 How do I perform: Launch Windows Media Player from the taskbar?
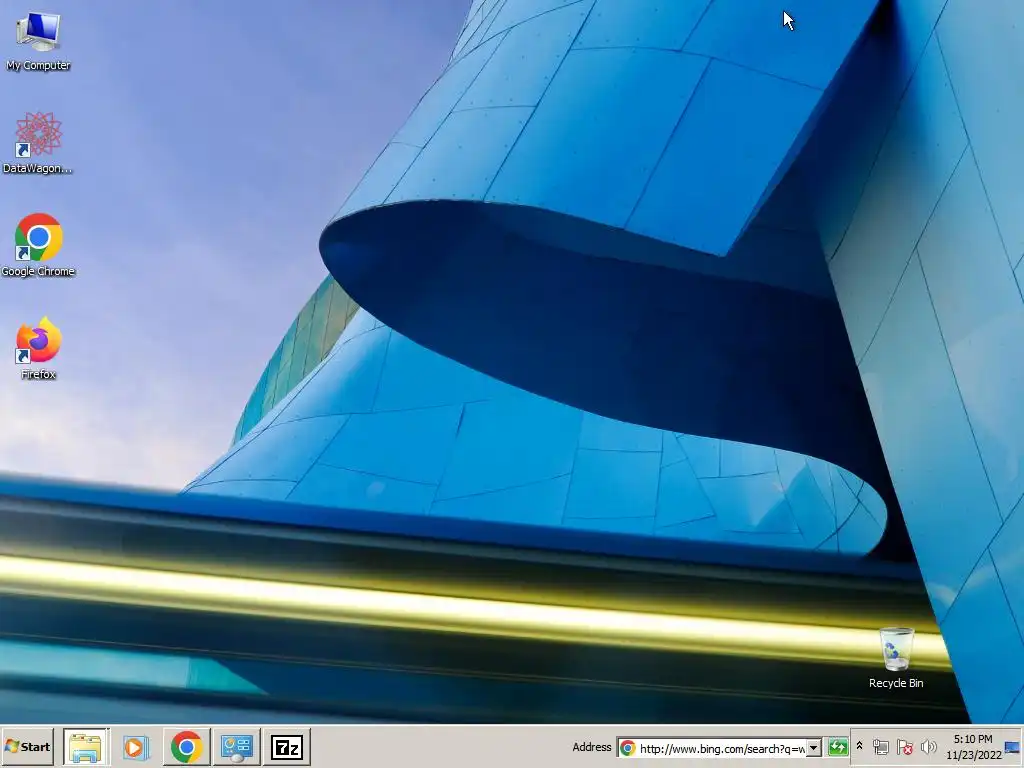[136, 747]
